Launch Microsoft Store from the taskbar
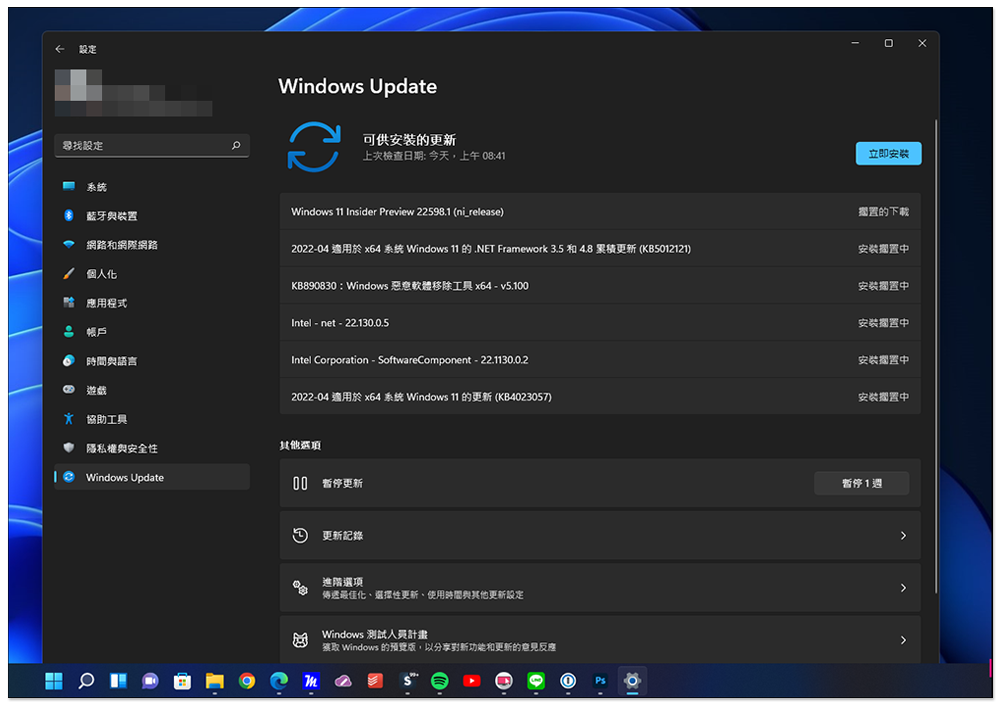Image resolution: width=1000 pixels, height=706 pixels. (182, 681)
